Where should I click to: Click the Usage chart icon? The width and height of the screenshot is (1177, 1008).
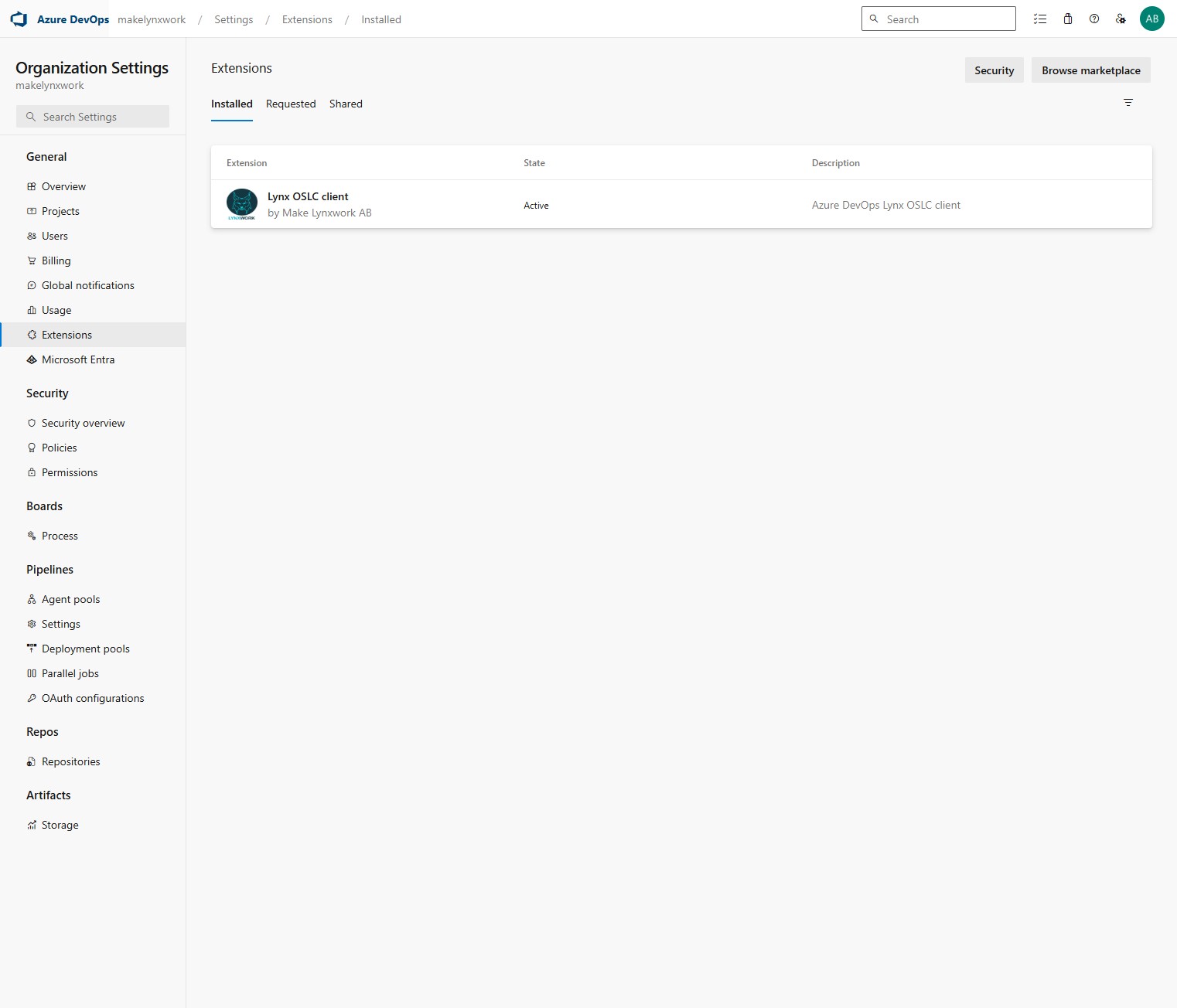(32, 310)
